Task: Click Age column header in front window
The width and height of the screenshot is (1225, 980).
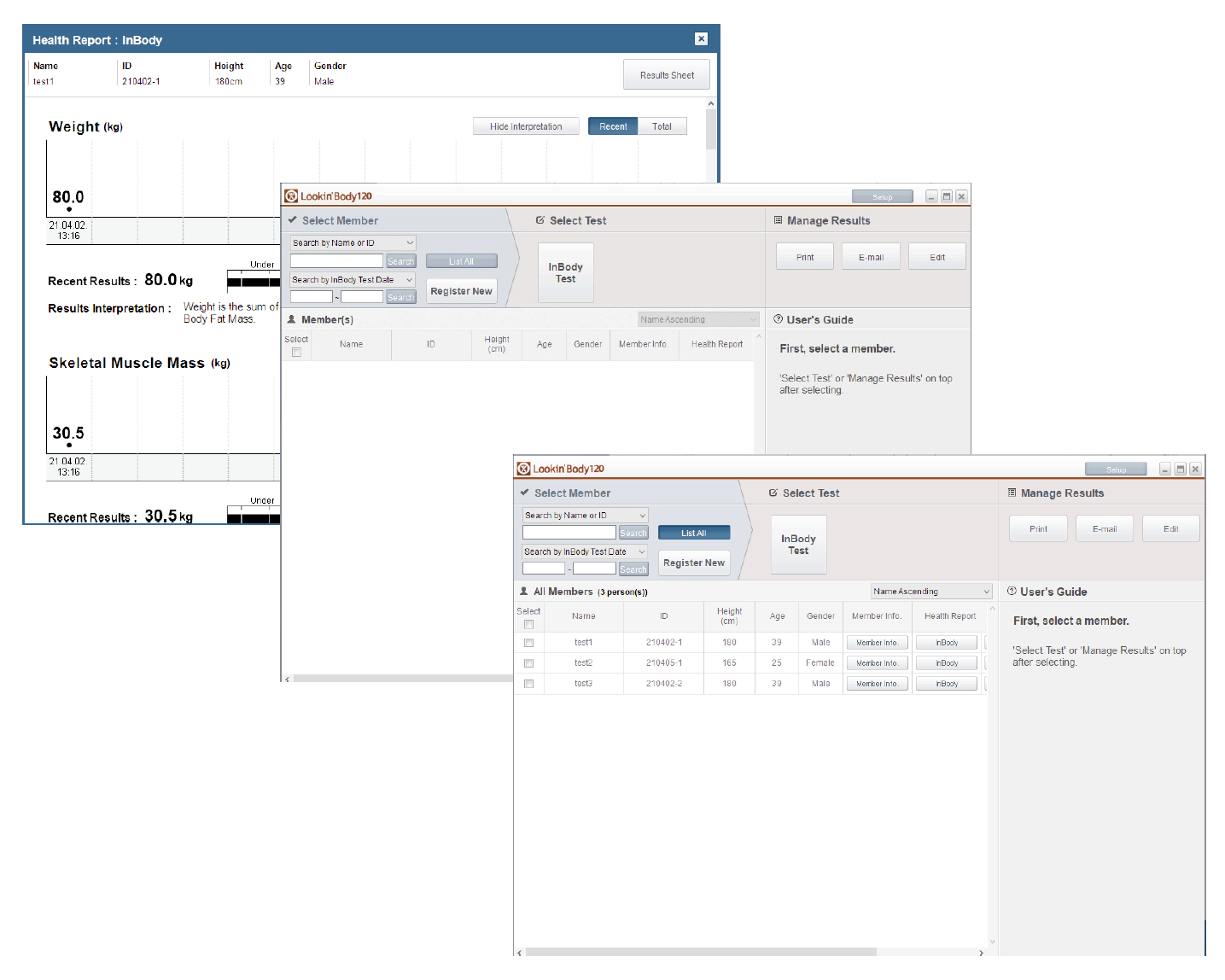Action: (777, 615)
